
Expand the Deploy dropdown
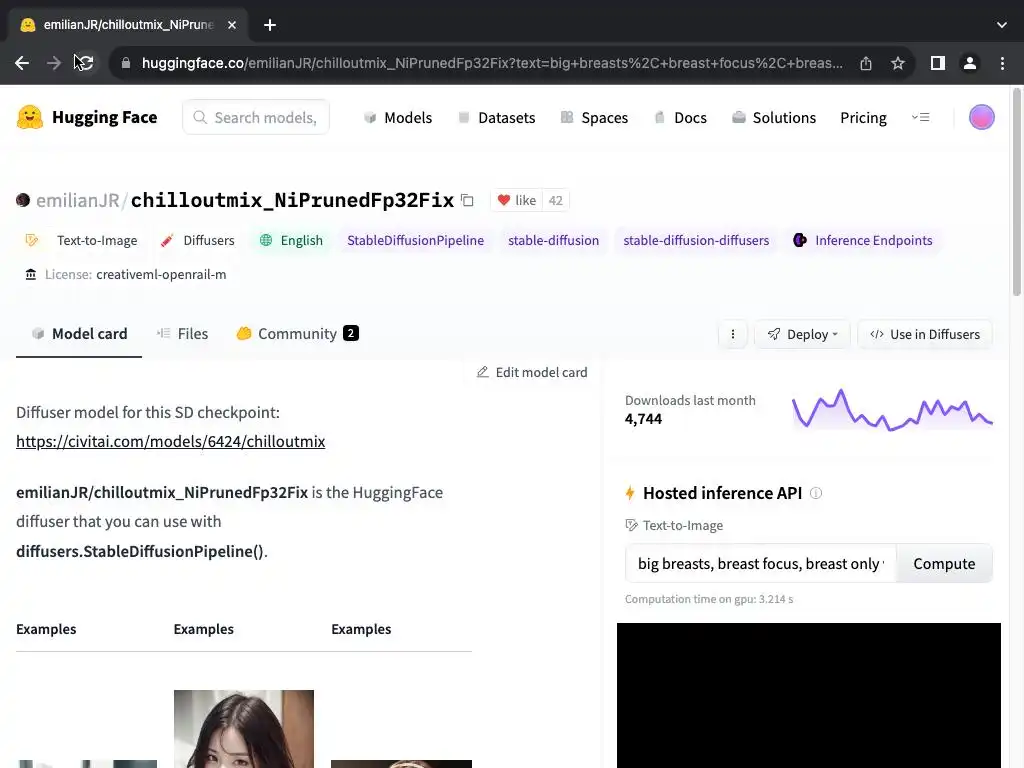pos(803,334)
